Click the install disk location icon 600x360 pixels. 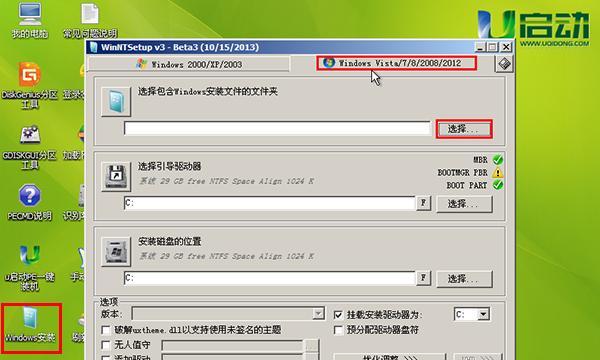(x=116, y=251)
